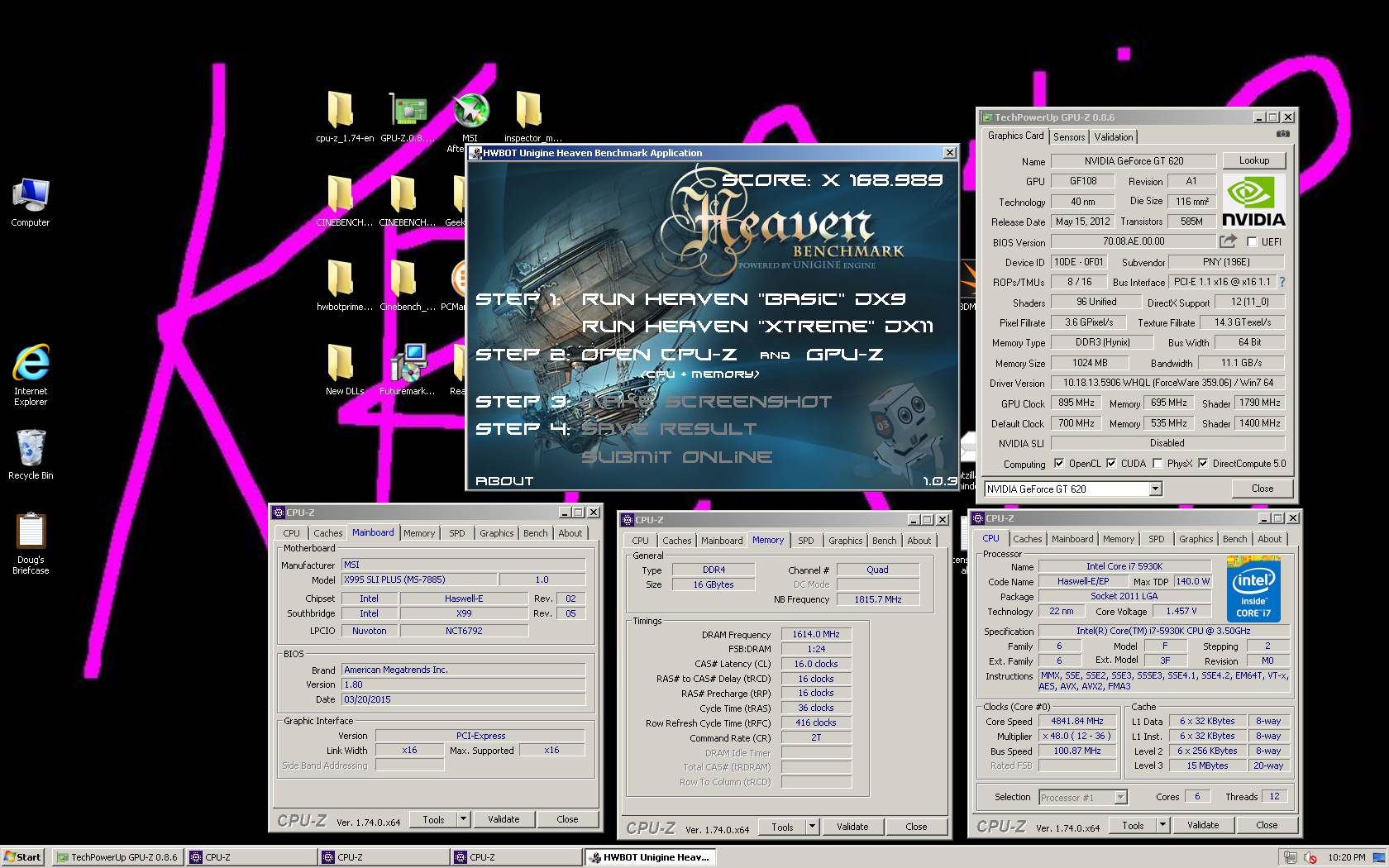Toggle the PhysX checkbox
1389x868 pixels.
[x=1157, y=464]
